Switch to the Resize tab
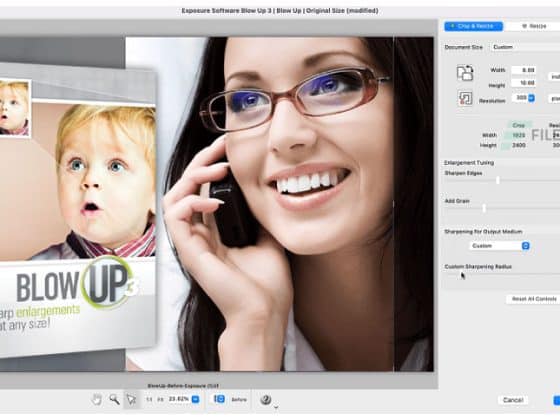The width and height of the screenshot is (560, 420). click(x=533, y=26)
